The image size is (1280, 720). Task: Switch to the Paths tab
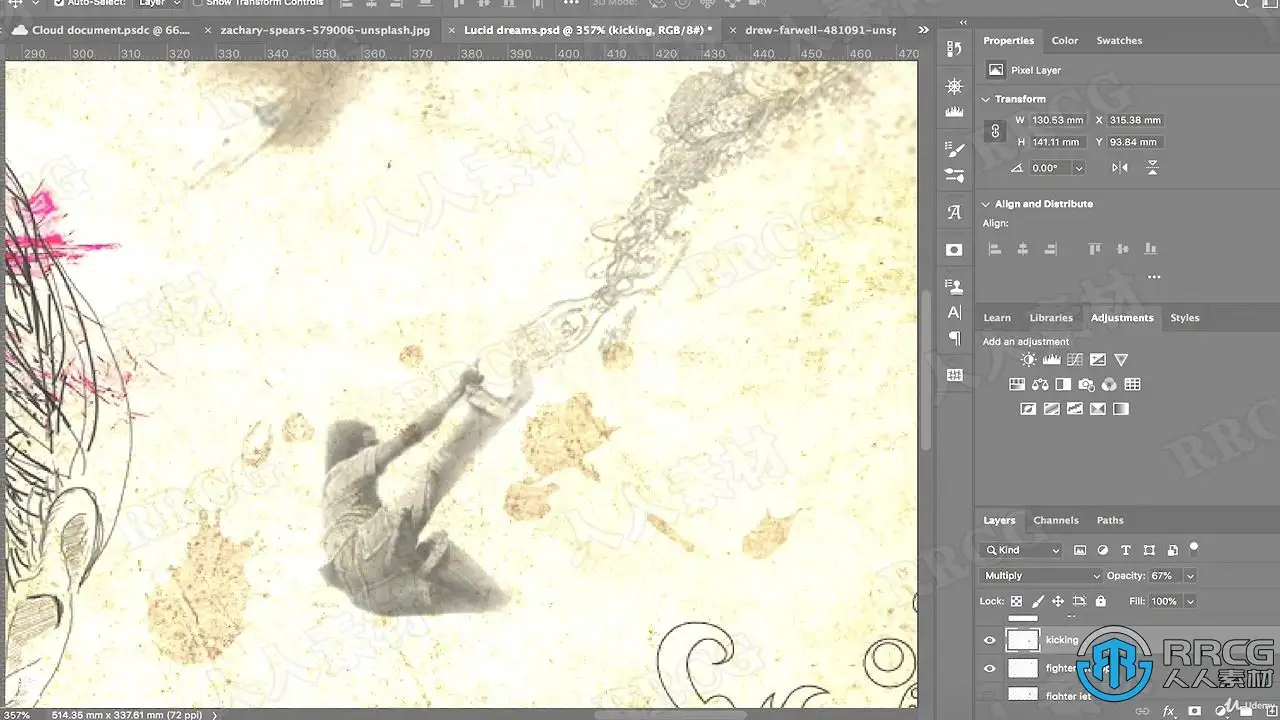(x=1110, y=521)
